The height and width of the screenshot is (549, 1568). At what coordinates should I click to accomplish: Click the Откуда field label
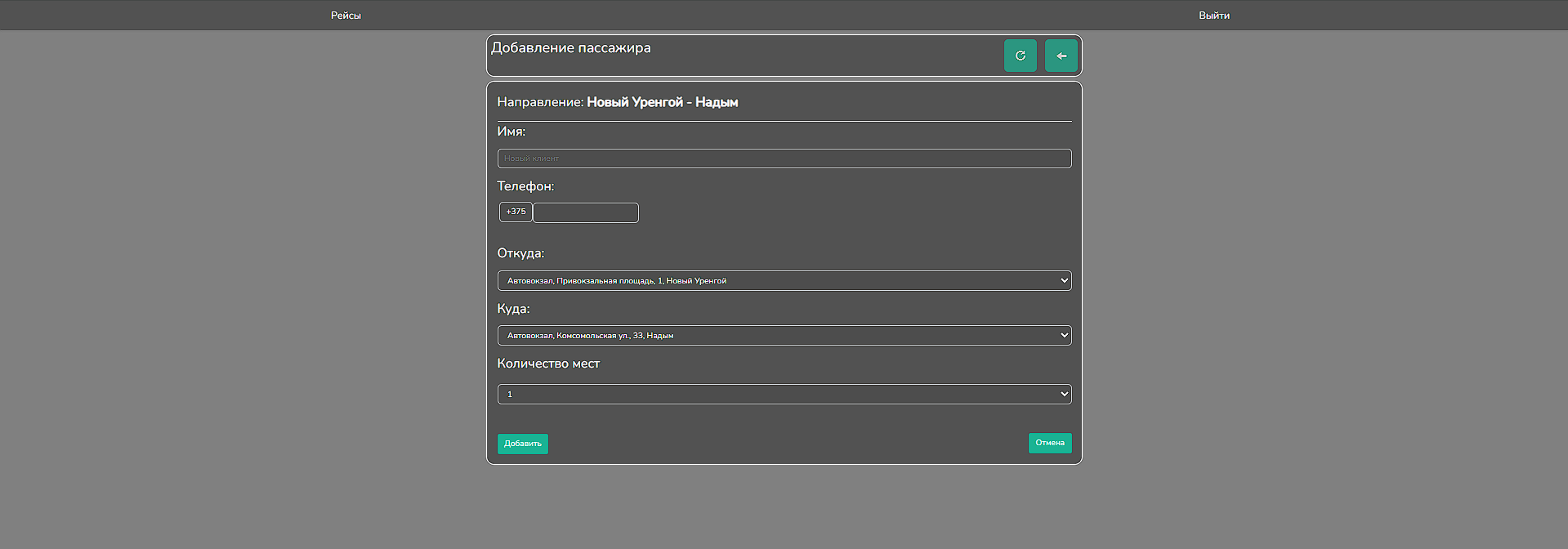(520, 253)
